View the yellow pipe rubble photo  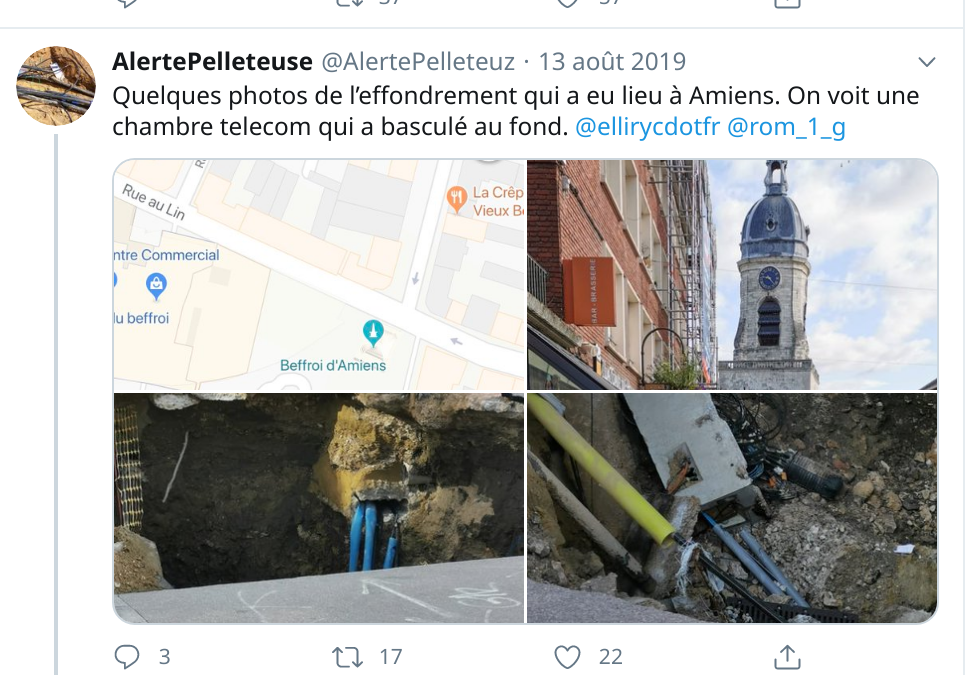click(x=732, y=508)
